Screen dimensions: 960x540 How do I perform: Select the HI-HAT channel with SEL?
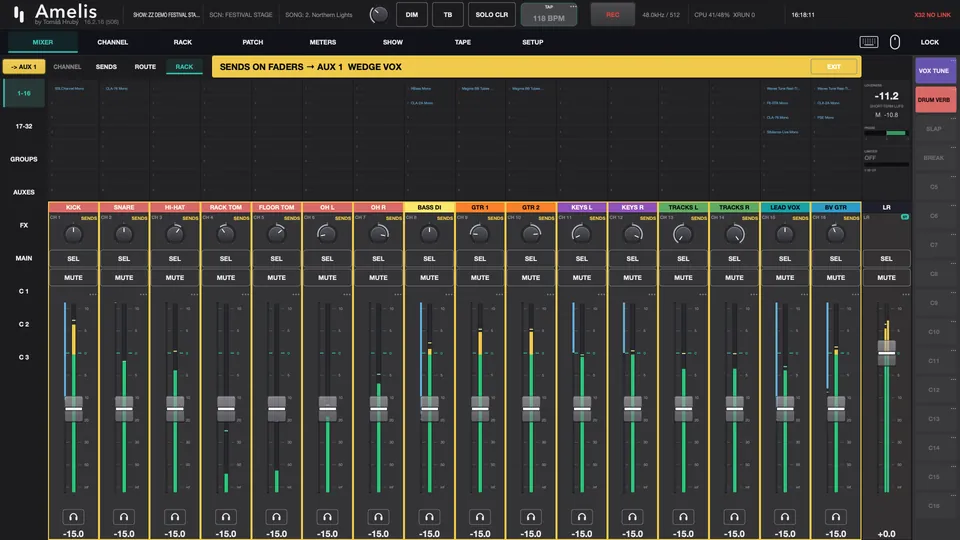point(175,258)
